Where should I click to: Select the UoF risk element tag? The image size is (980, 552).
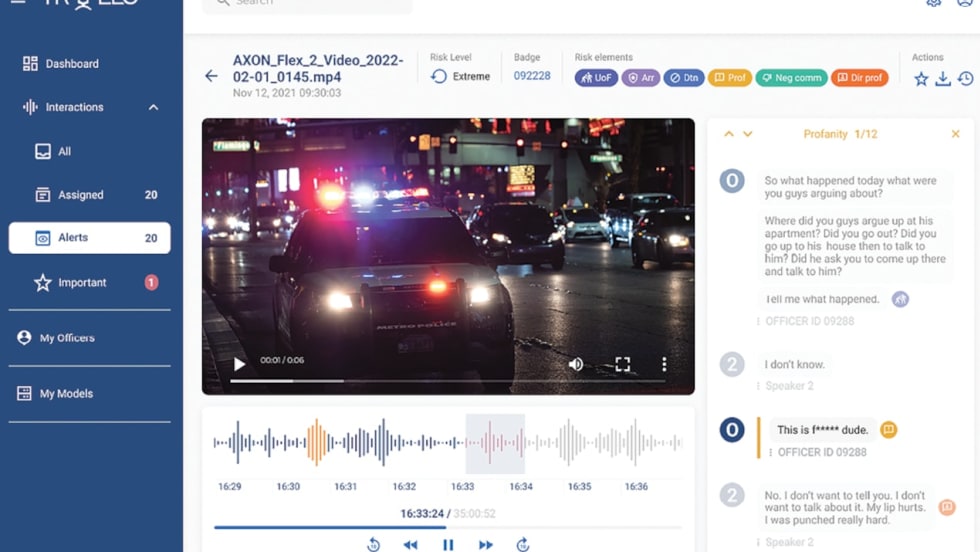tap(596, 77)
